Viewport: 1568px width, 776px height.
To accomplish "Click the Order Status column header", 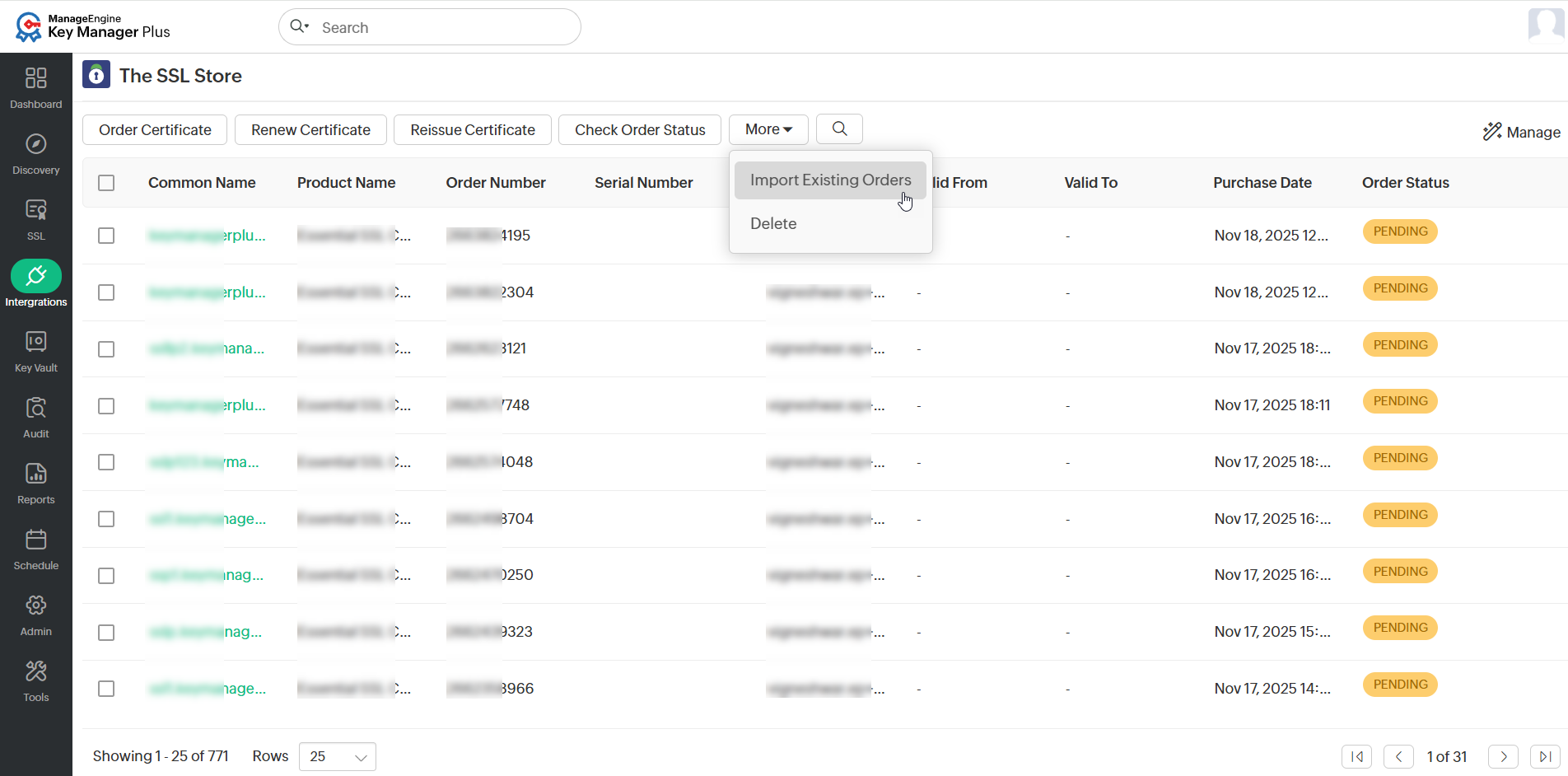I will (1406, 183).
